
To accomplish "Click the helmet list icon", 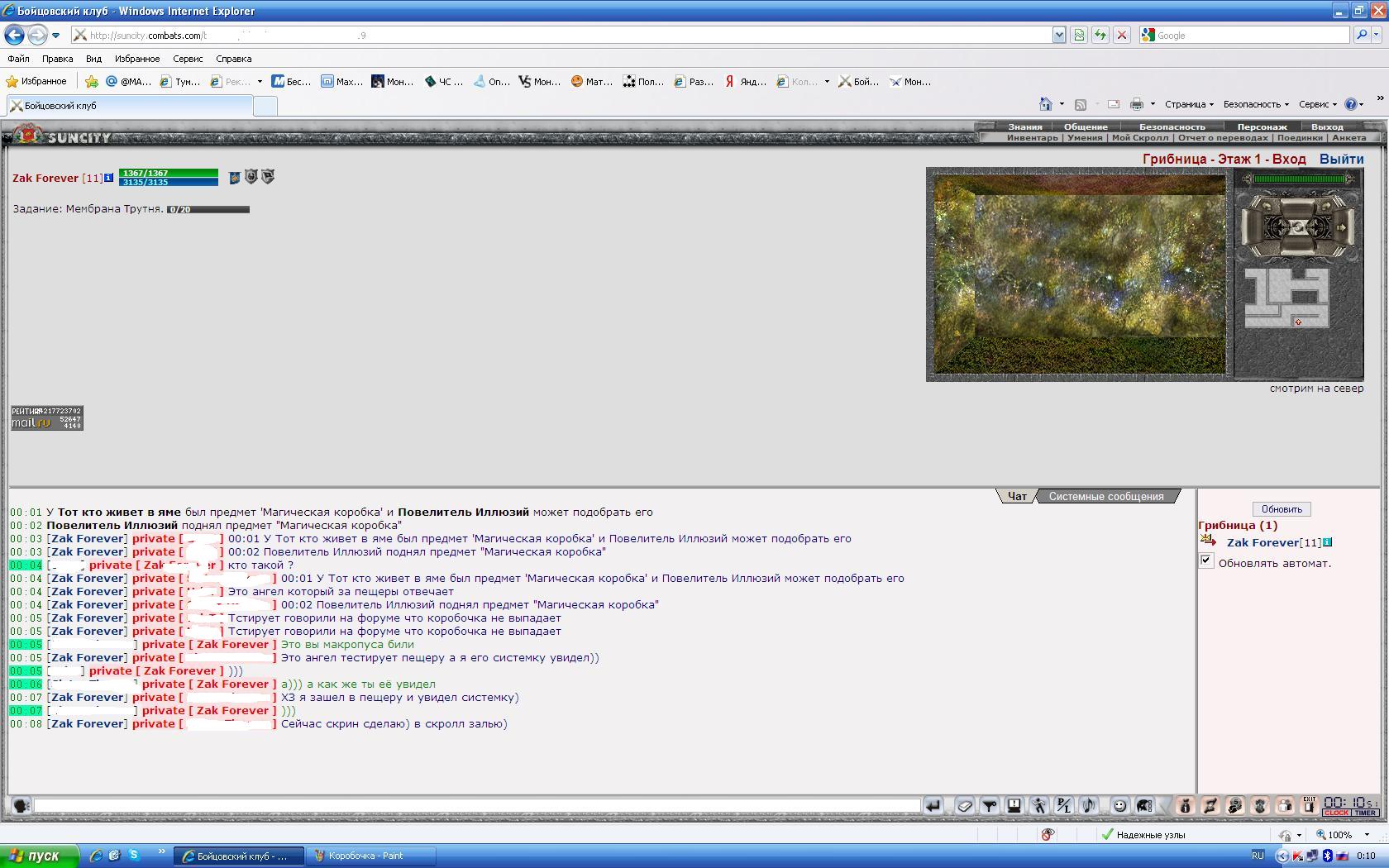I will tap(1145, 805).
